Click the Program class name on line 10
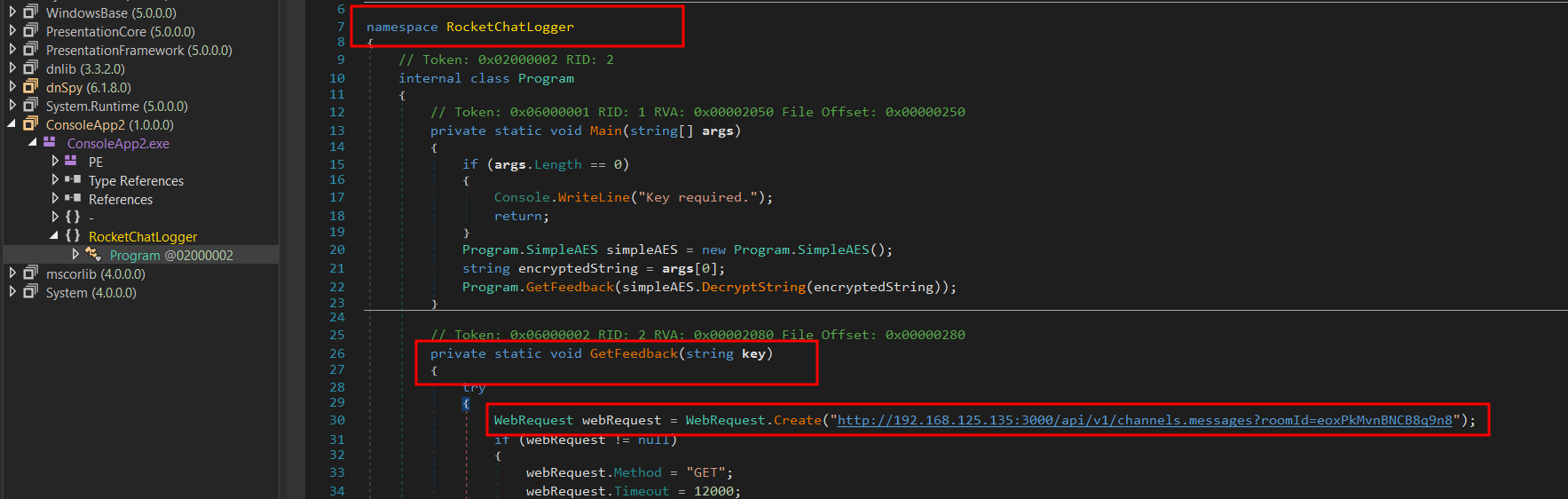The width and height of the screenshot is (1568, 499). [546, 78]
